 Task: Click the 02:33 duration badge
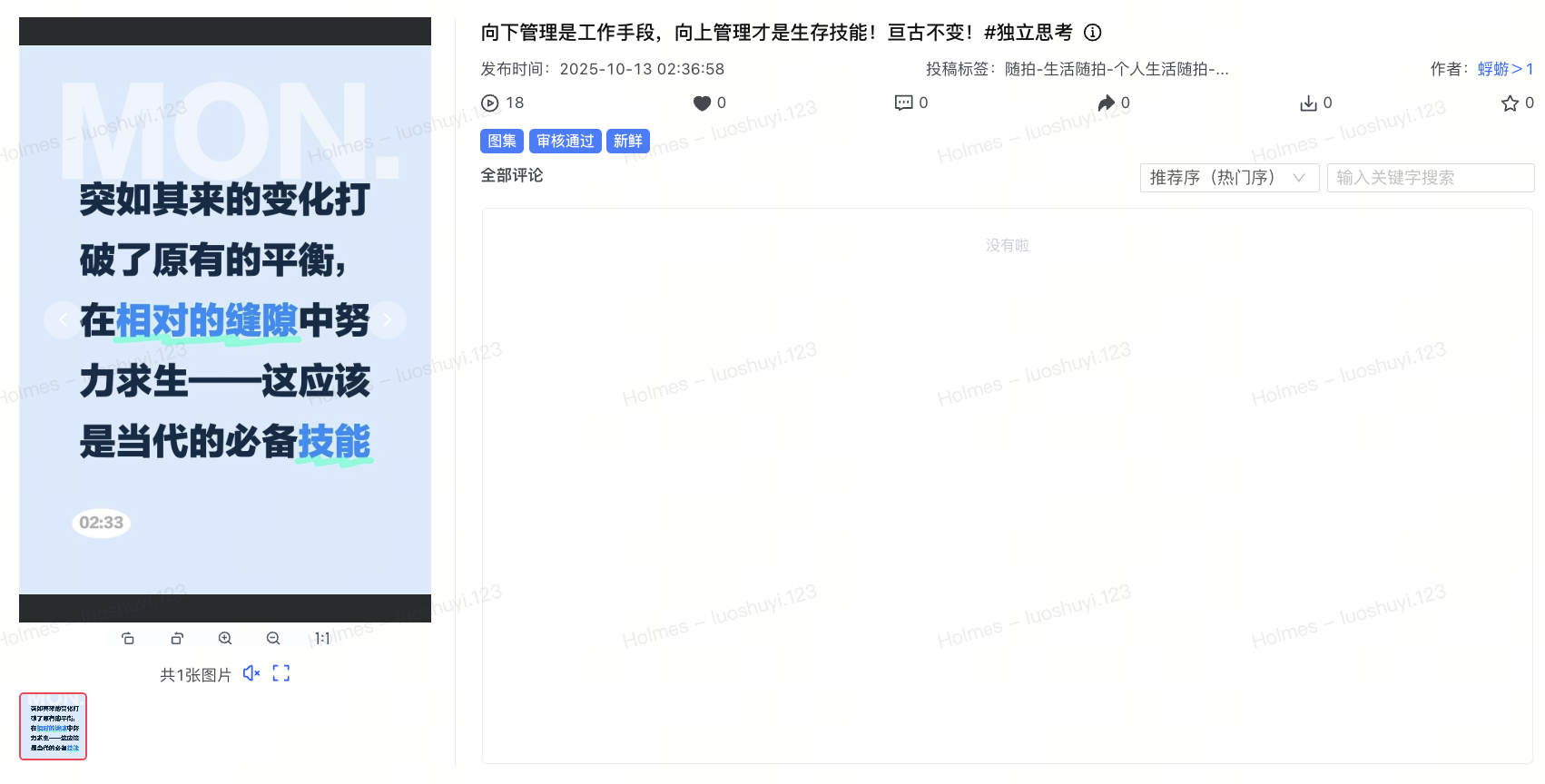[101, 523]
